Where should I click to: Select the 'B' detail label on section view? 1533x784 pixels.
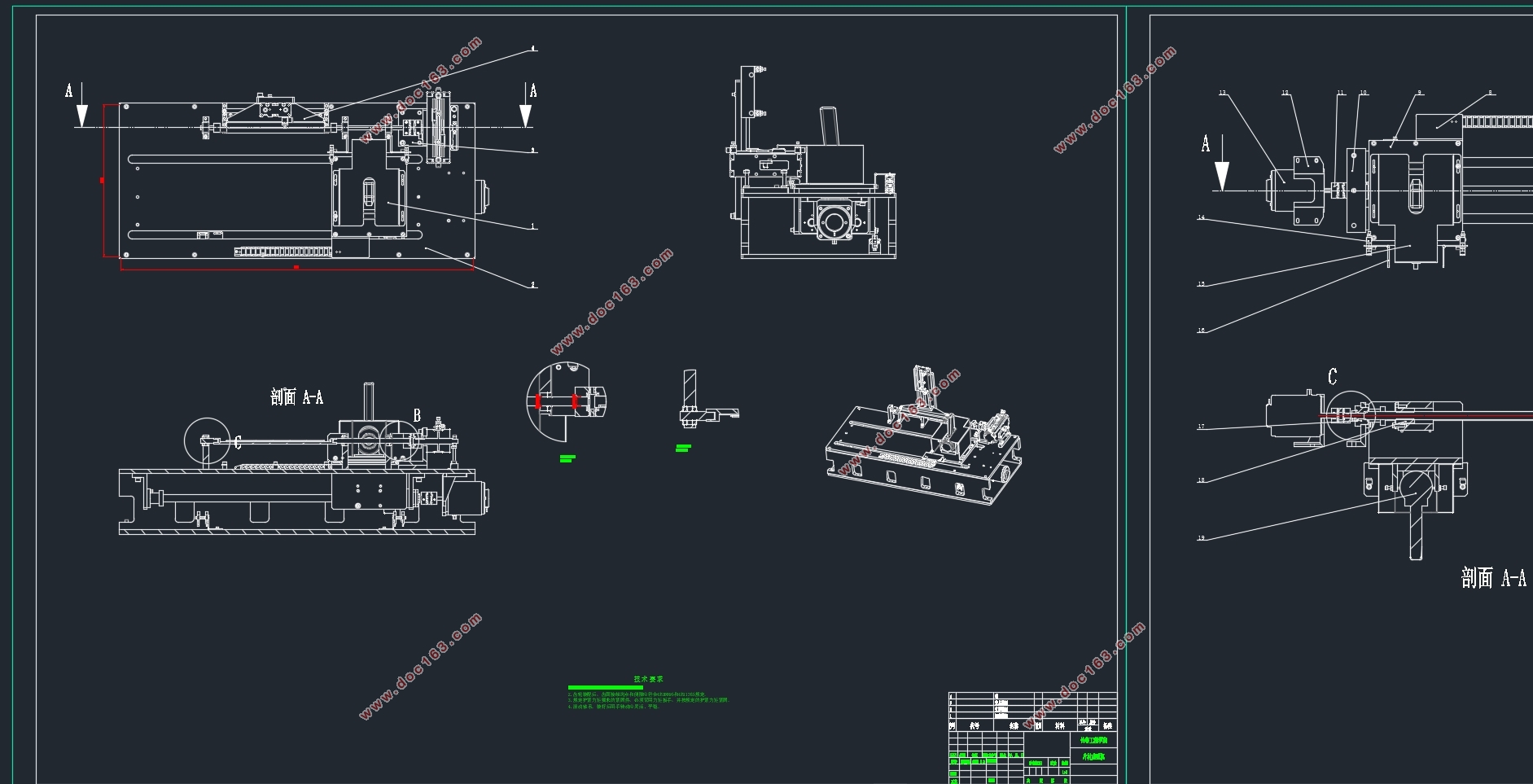coord(417,416)
